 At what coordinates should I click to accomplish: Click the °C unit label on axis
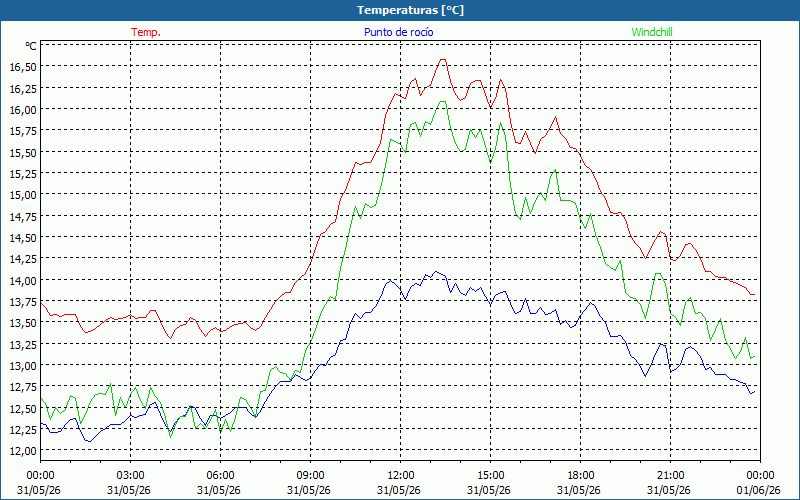coord(31,46)
